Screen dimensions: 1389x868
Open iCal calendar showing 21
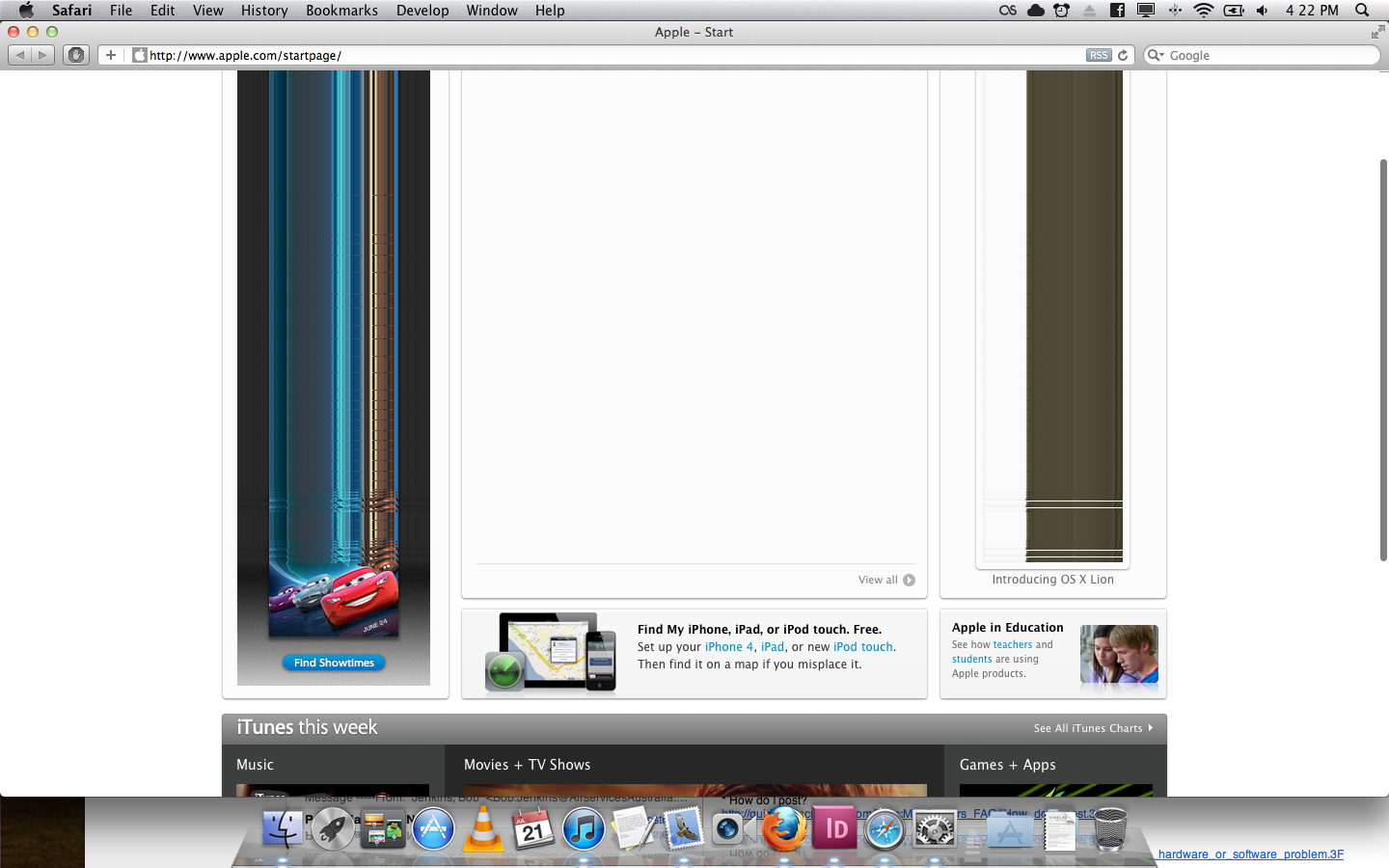tap(533, 828)
